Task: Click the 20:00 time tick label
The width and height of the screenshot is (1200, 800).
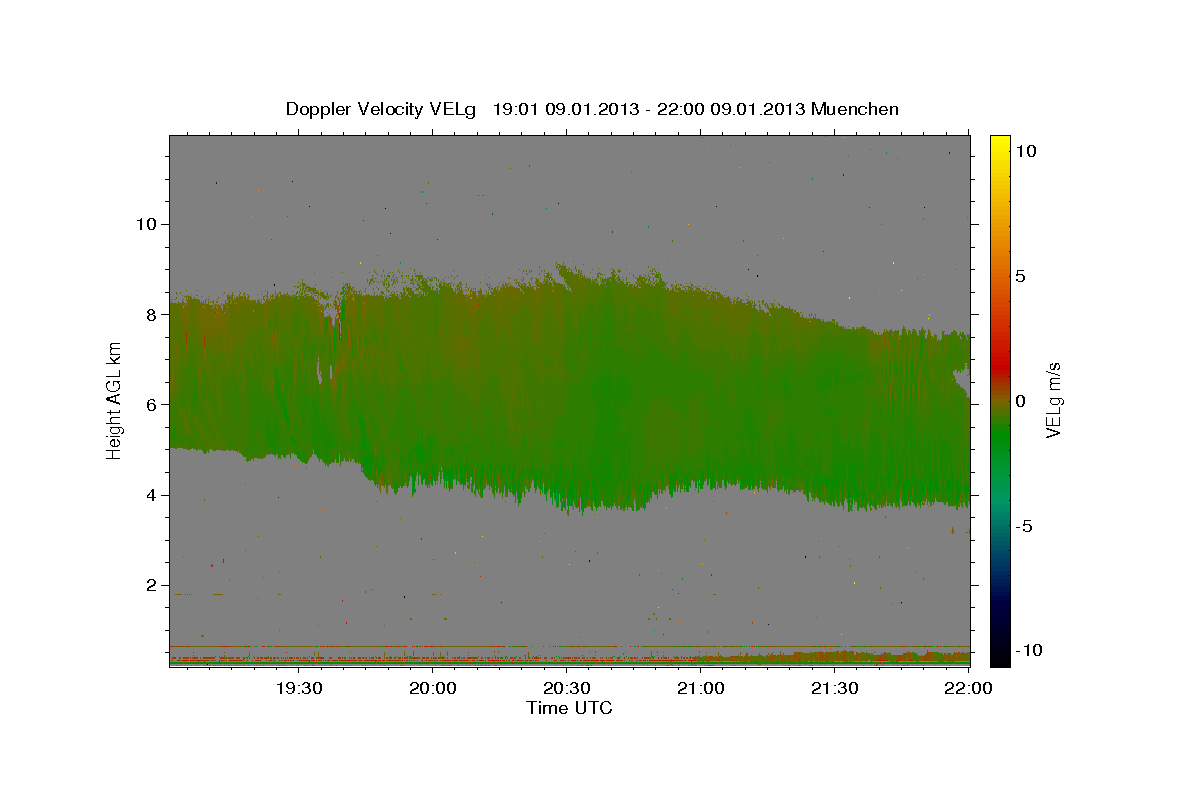Action: (433, 689)
